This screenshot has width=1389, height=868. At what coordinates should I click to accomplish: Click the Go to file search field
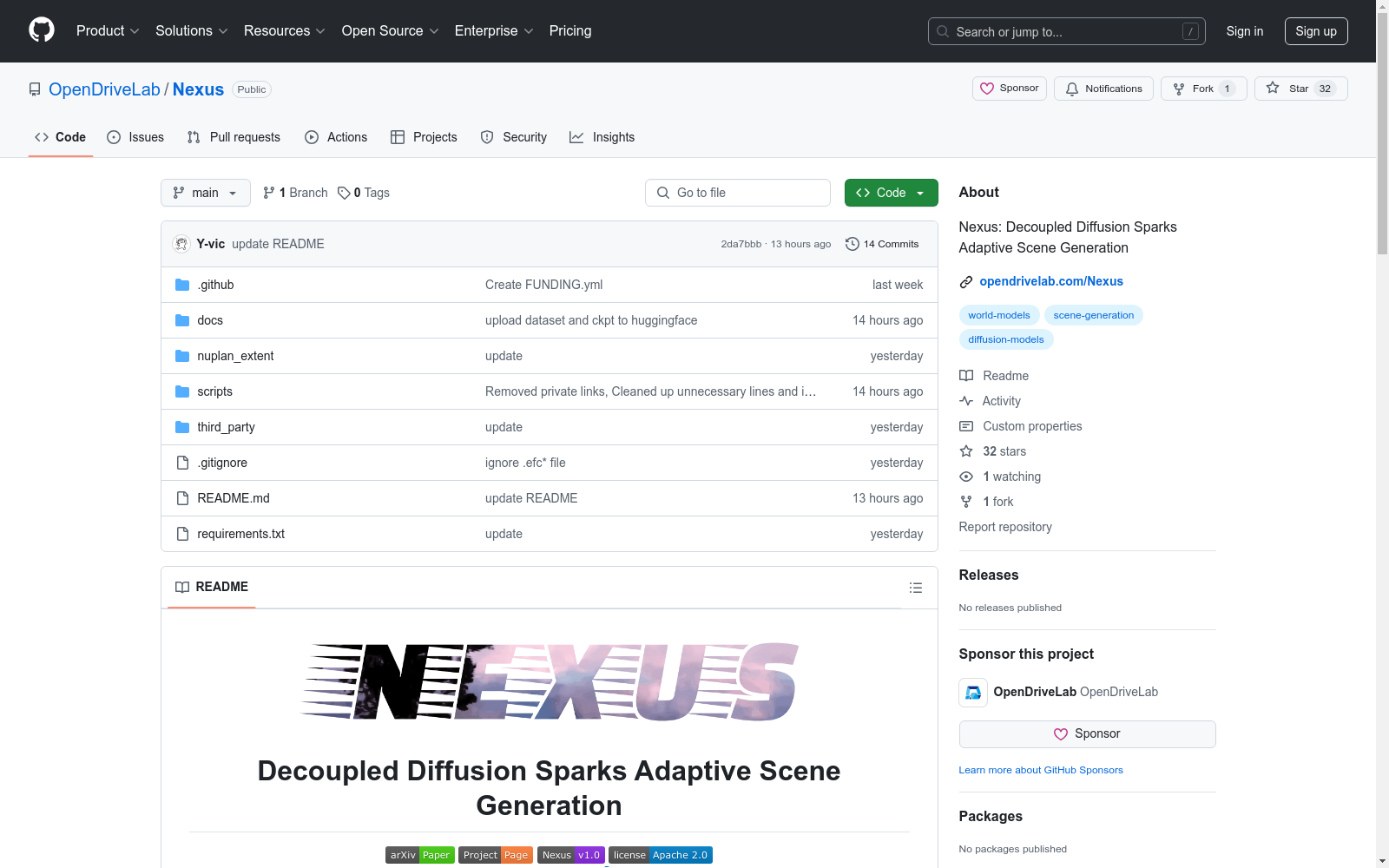738,193
